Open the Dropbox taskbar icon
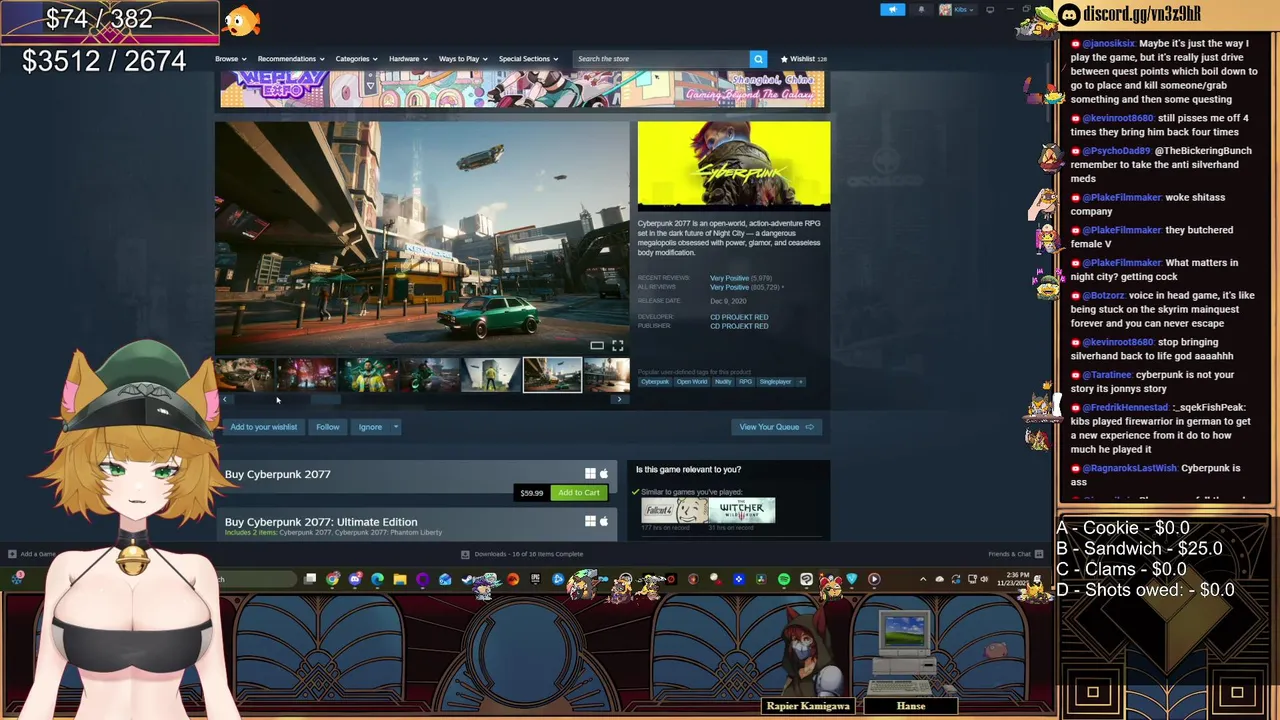 click(738, 579)
